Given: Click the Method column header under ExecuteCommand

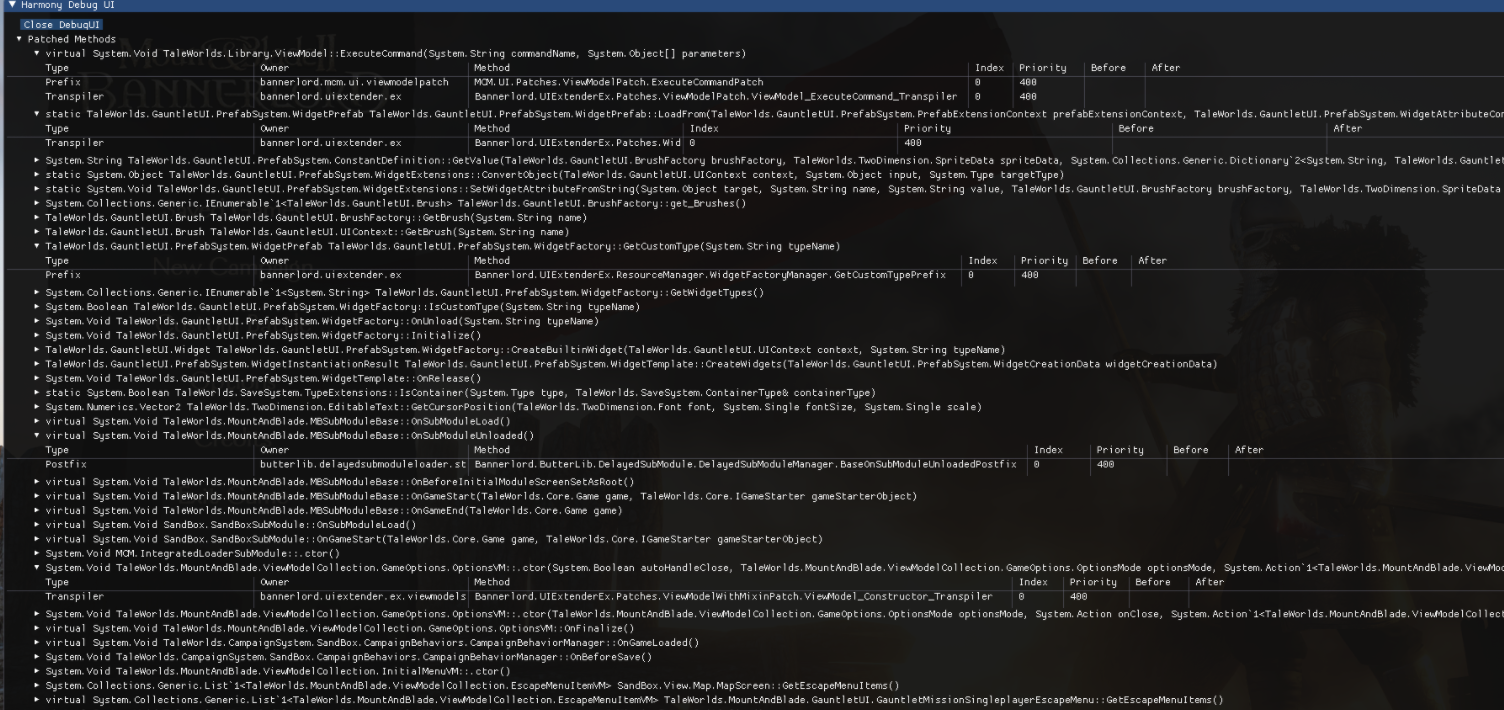Looking at the screenshot, I should click(x=492, y=68).
